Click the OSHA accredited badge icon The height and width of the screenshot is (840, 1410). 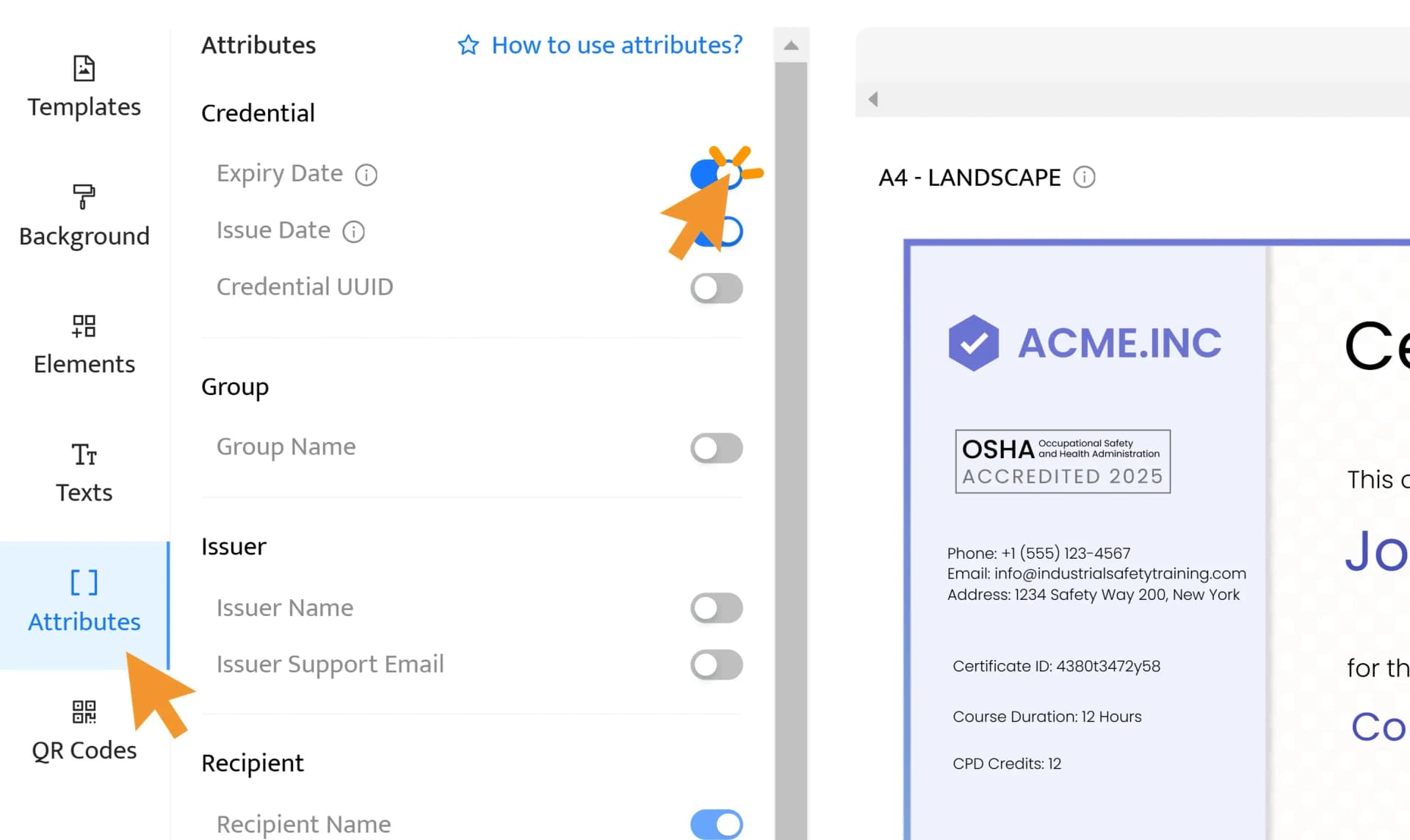pyautogui.click(x=1062, y=461)
